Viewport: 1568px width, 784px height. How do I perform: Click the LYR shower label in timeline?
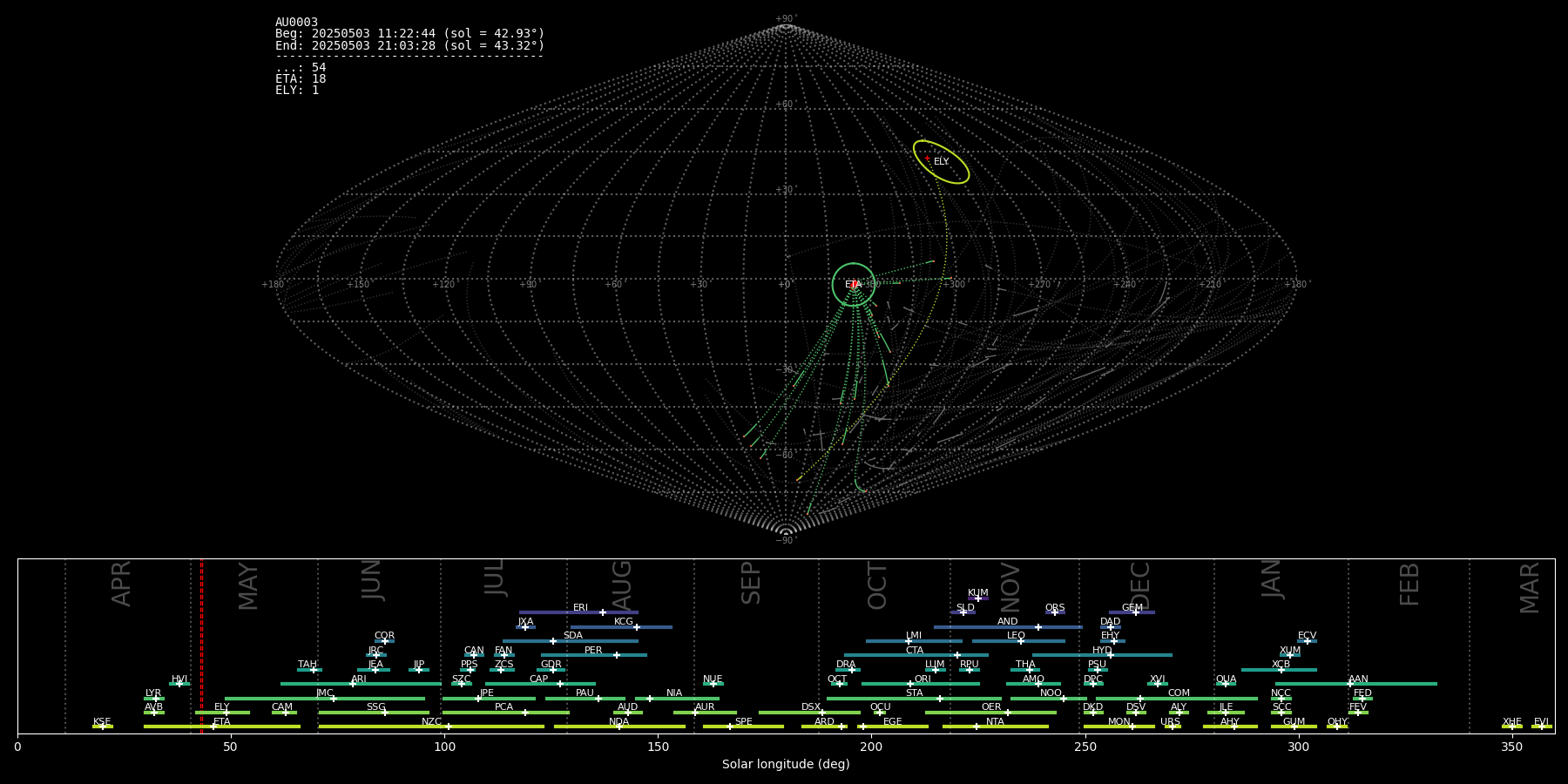(x=153, y=693)
